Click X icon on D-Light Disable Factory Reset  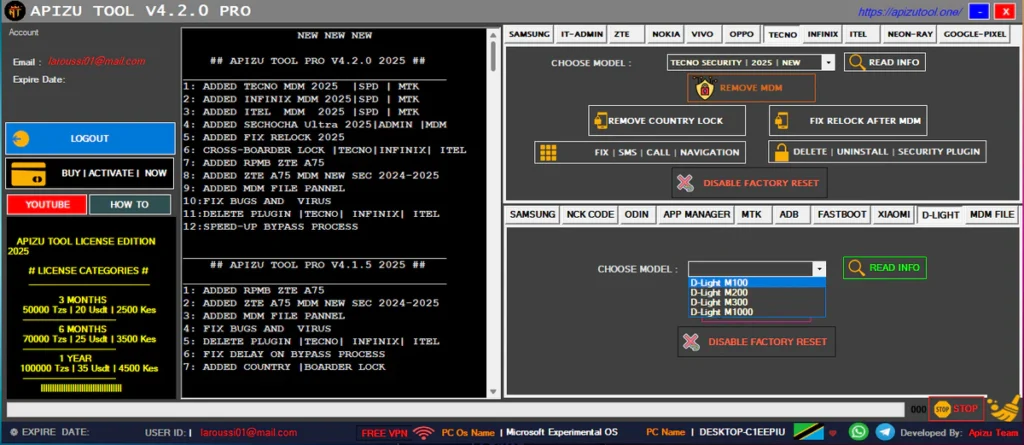pyautogui.click(x=691, y=342)
